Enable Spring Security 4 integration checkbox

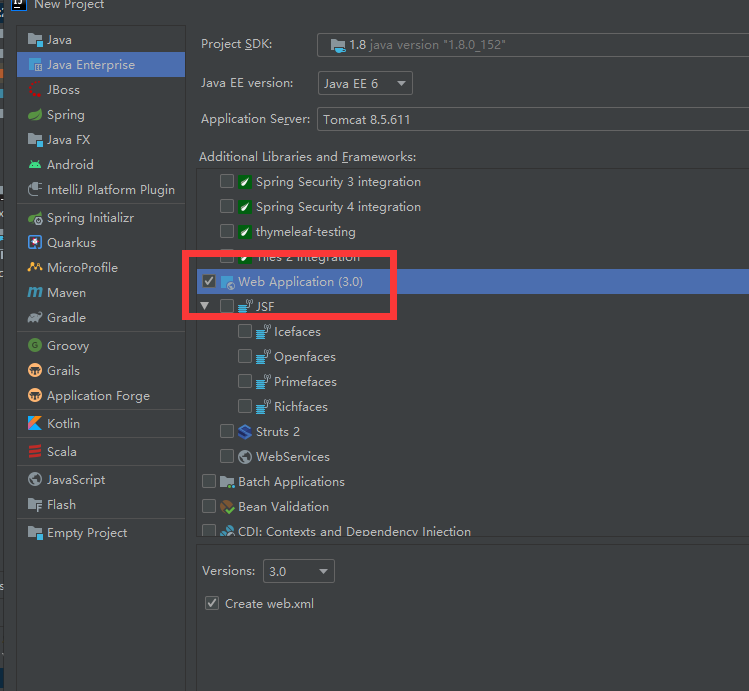pyautogui.click(x=227, y=206)
